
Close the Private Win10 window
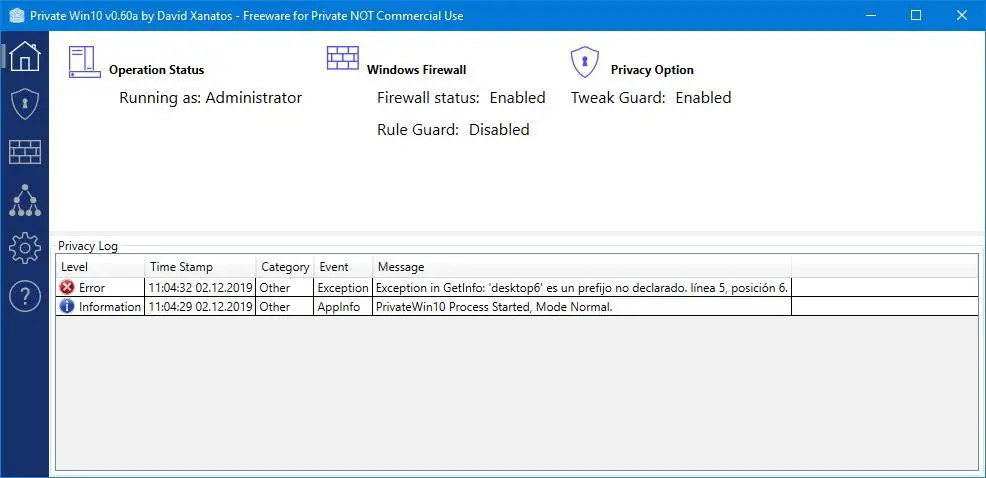click(x=962, y=15)
